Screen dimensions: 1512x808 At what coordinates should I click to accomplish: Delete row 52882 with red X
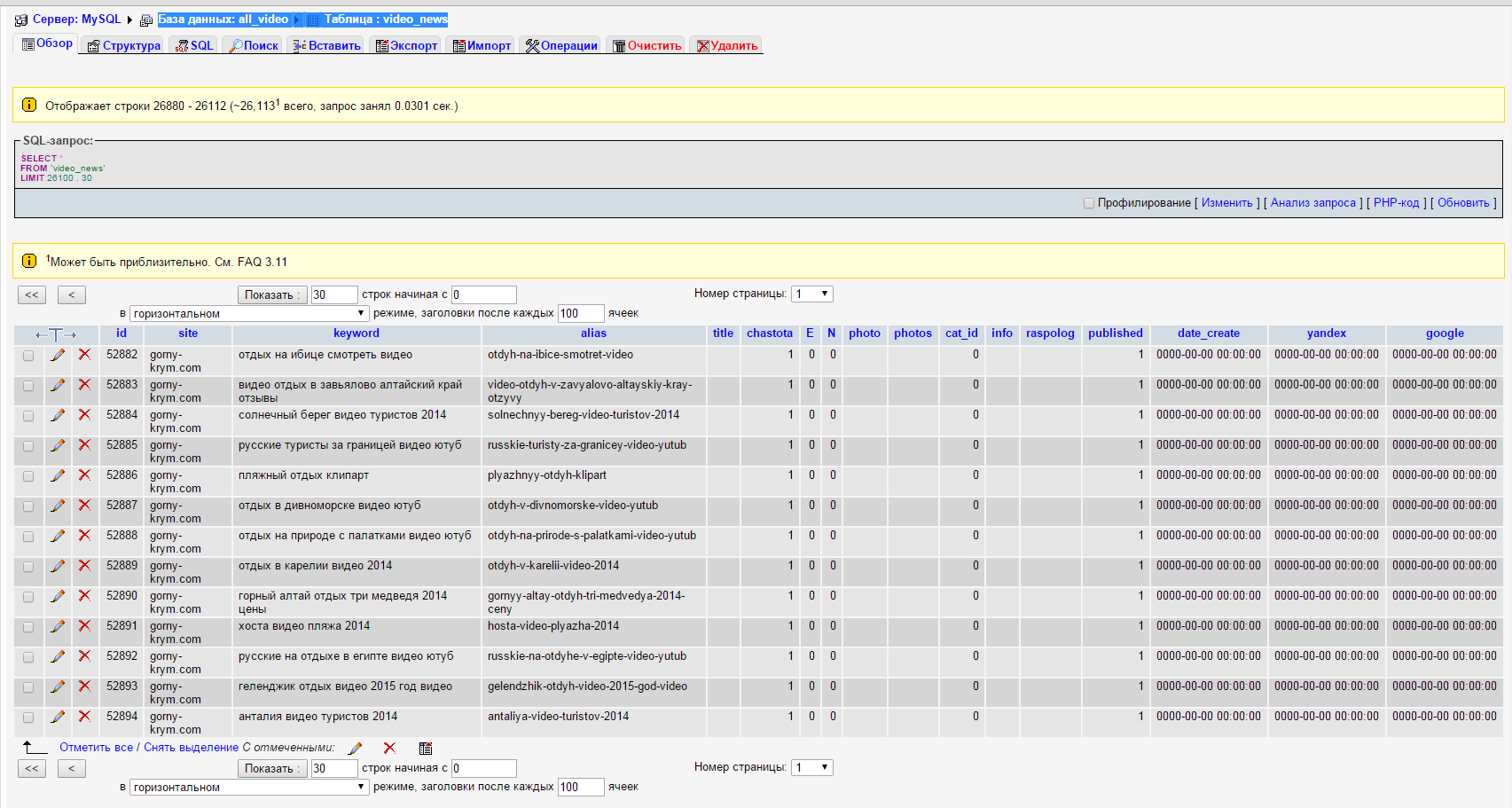click(x=84, y=355)
